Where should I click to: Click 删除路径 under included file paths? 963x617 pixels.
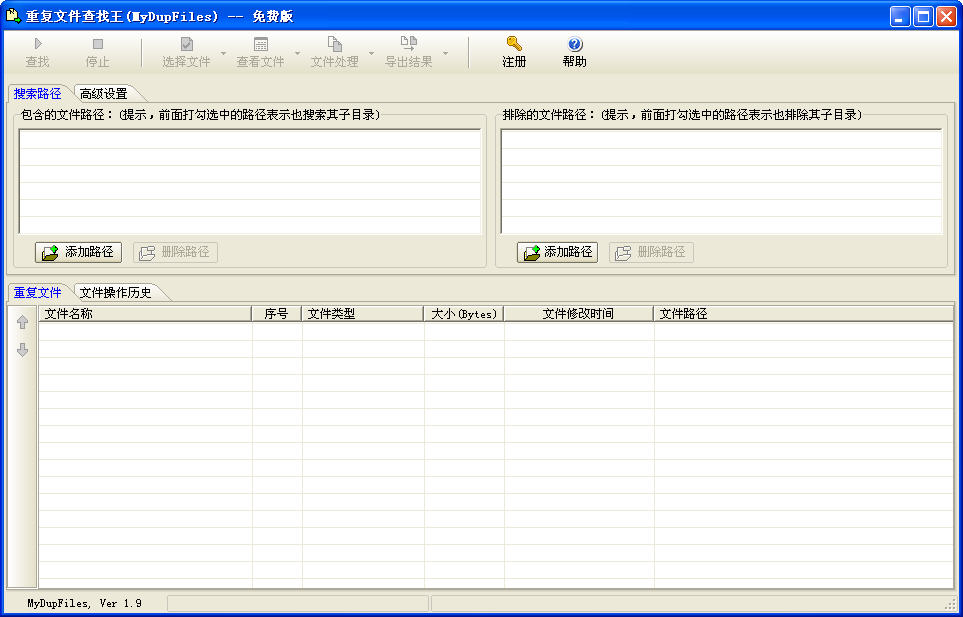tap(175, 252)
